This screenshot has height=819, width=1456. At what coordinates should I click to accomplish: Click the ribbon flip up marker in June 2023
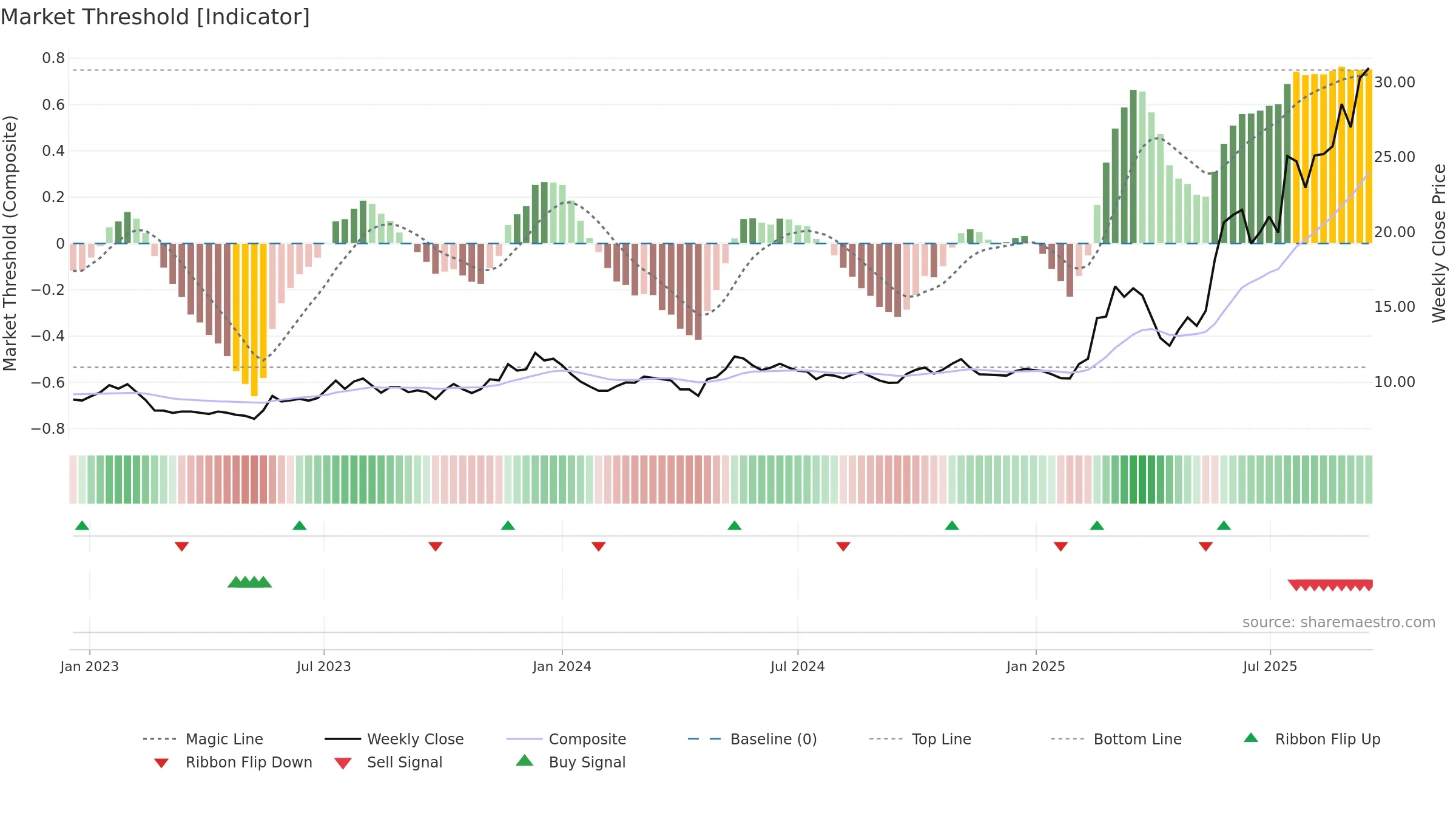tap(299, 525)
